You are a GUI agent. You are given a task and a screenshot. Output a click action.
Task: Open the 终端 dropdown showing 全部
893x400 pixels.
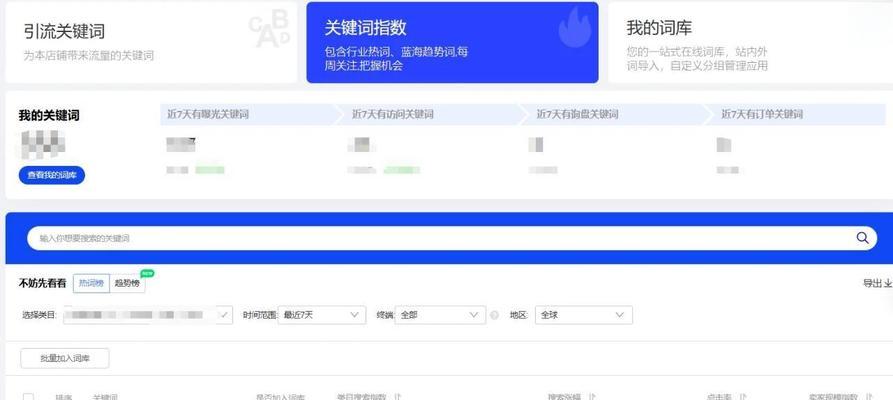[440, 315]
